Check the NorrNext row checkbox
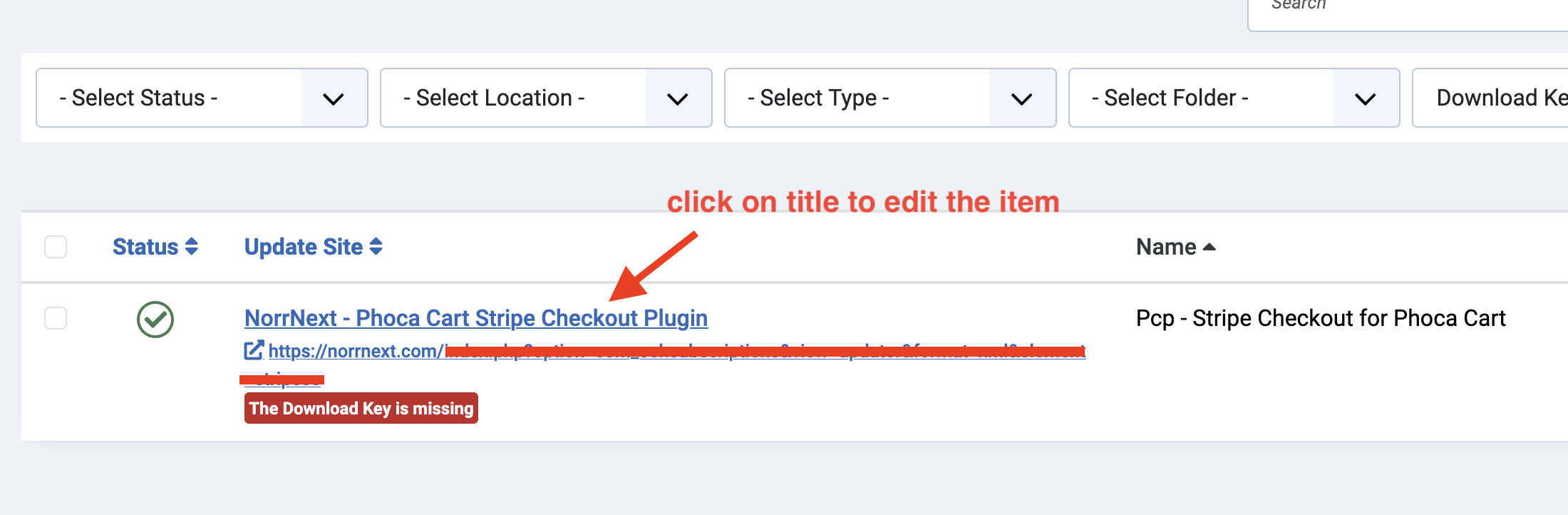1568x515 pixels. 56,318
